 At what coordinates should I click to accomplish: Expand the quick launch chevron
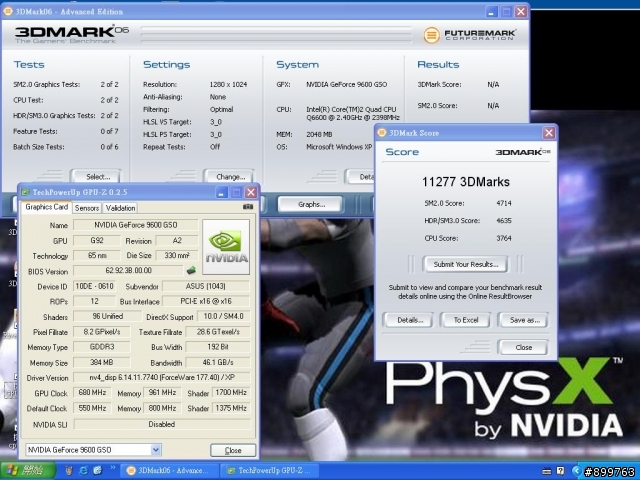(x=113, y=469)
